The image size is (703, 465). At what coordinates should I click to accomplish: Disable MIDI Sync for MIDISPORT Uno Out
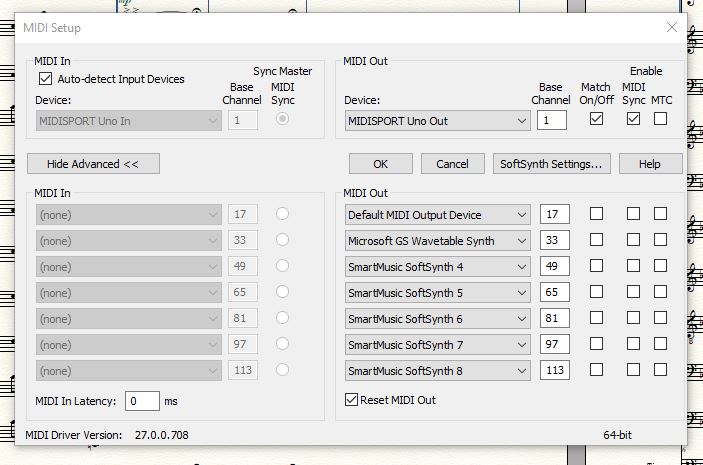click(633, 119)
